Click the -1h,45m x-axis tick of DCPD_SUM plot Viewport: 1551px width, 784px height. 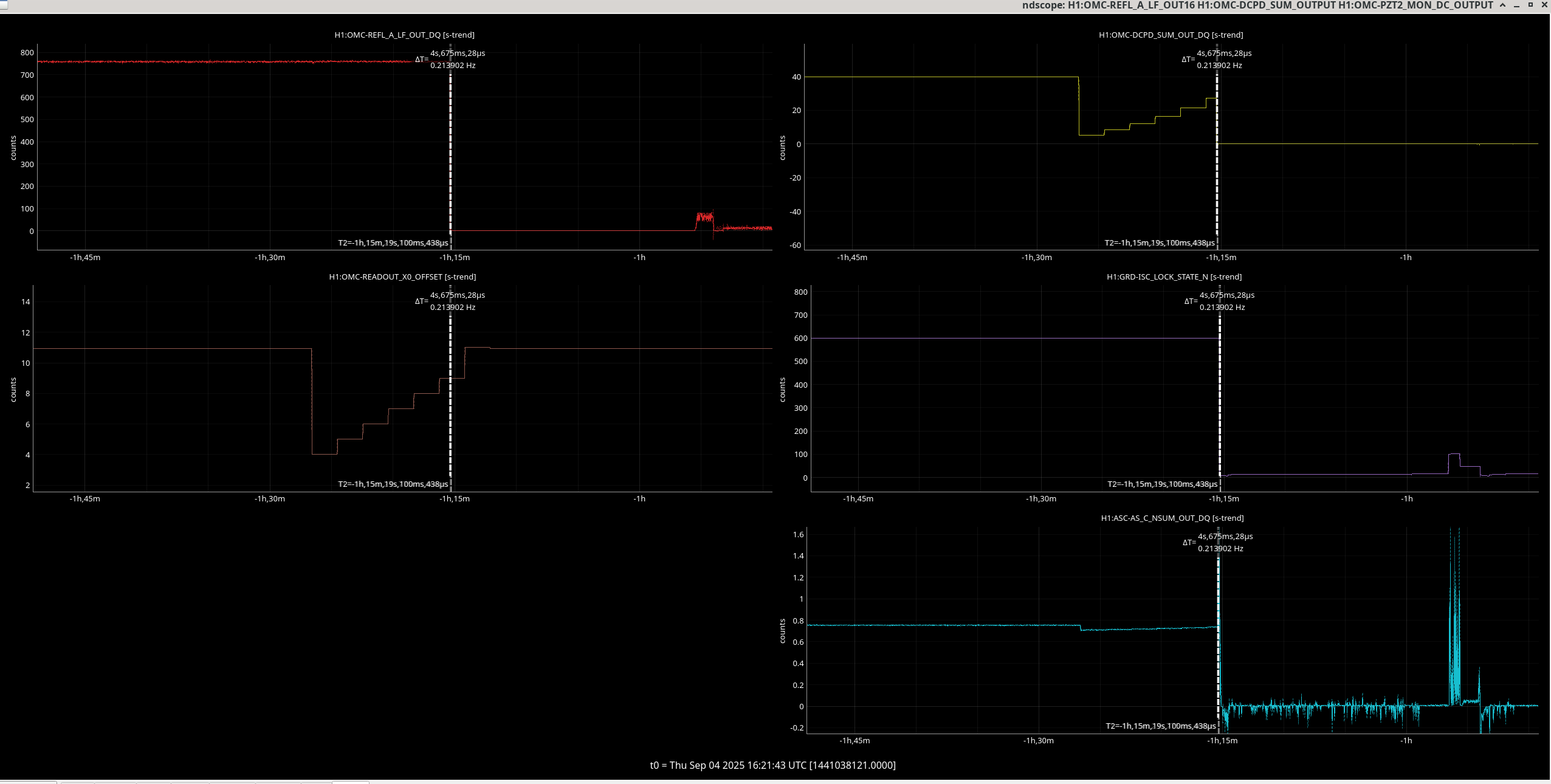pos(852,258)
